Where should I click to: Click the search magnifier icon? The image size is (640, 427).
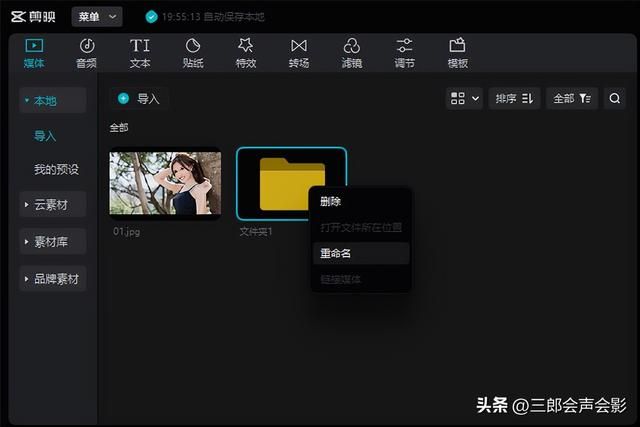tap(615, 98)
